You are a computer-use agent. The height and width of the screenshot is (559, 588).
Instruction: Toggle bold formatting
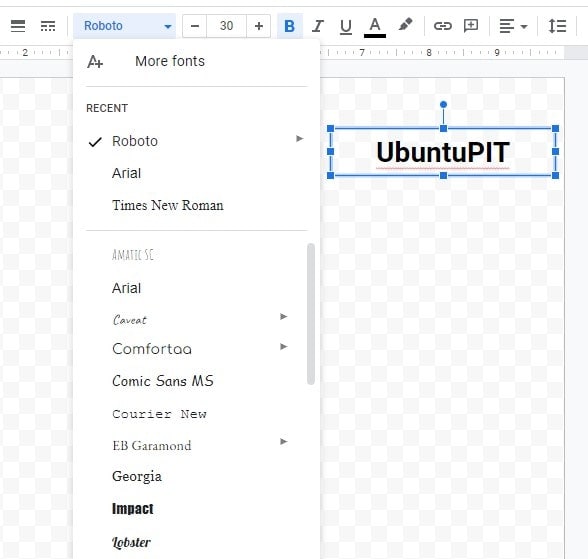pyautogui.click(x=289, y=26)
